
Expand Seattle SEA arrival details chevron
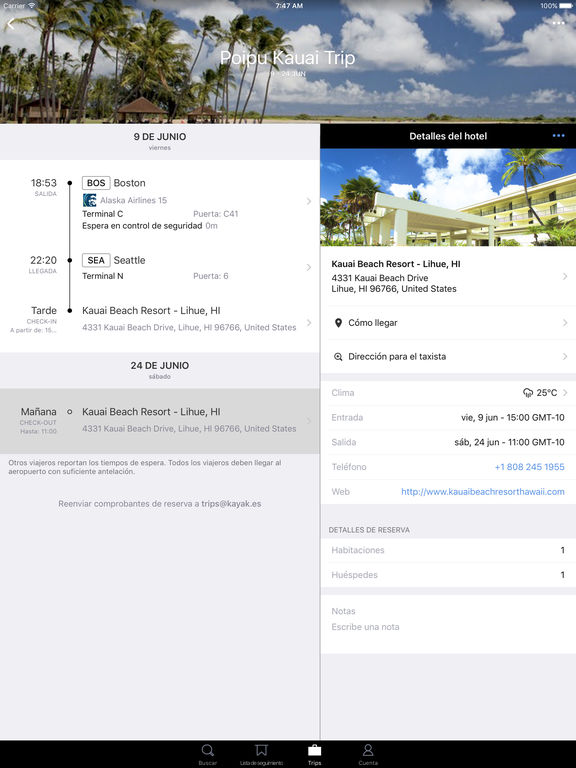tap(309, 267)
